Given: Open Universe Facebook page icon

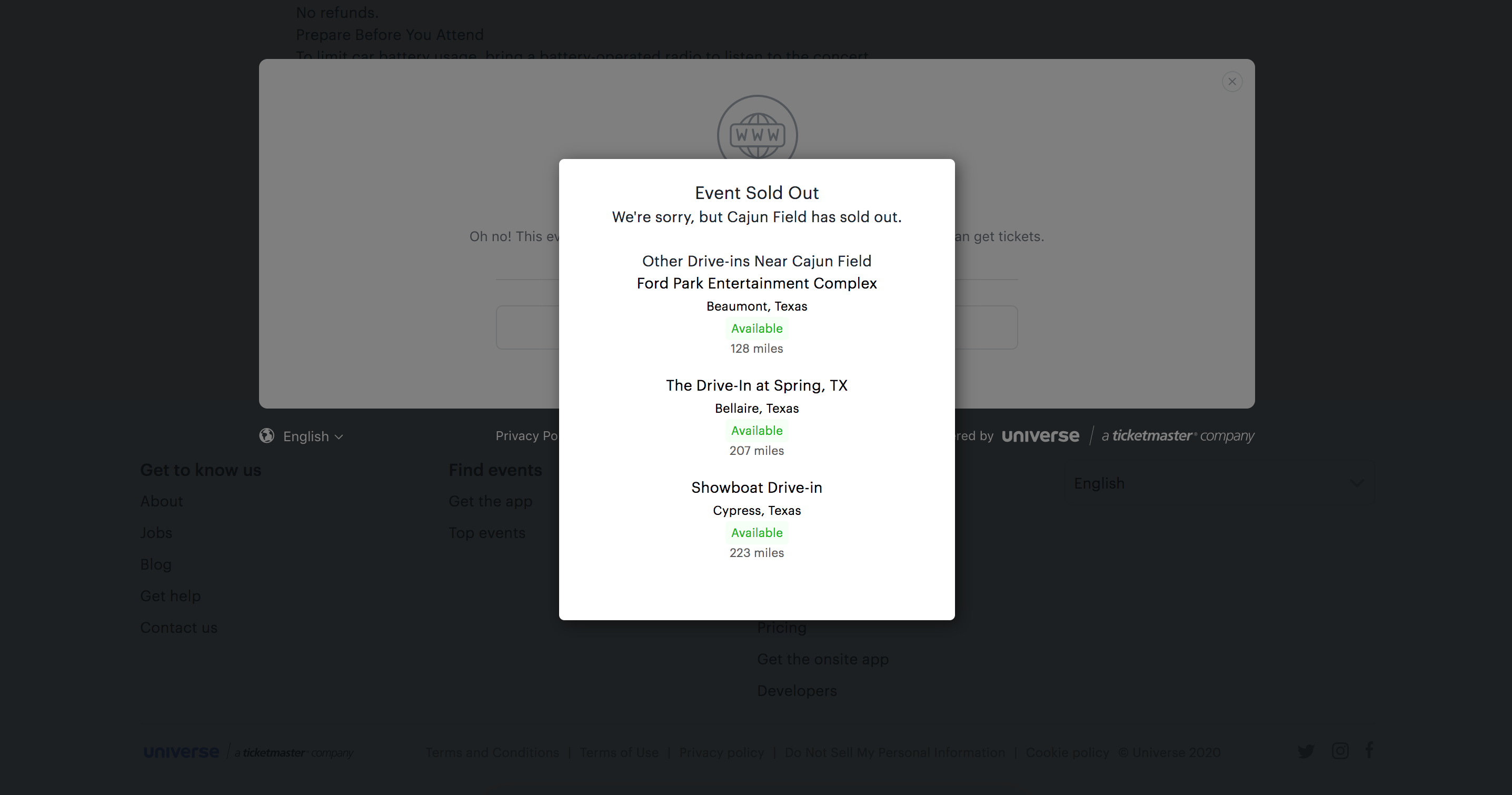Looking at the screenshot, I should point(1369,750).
